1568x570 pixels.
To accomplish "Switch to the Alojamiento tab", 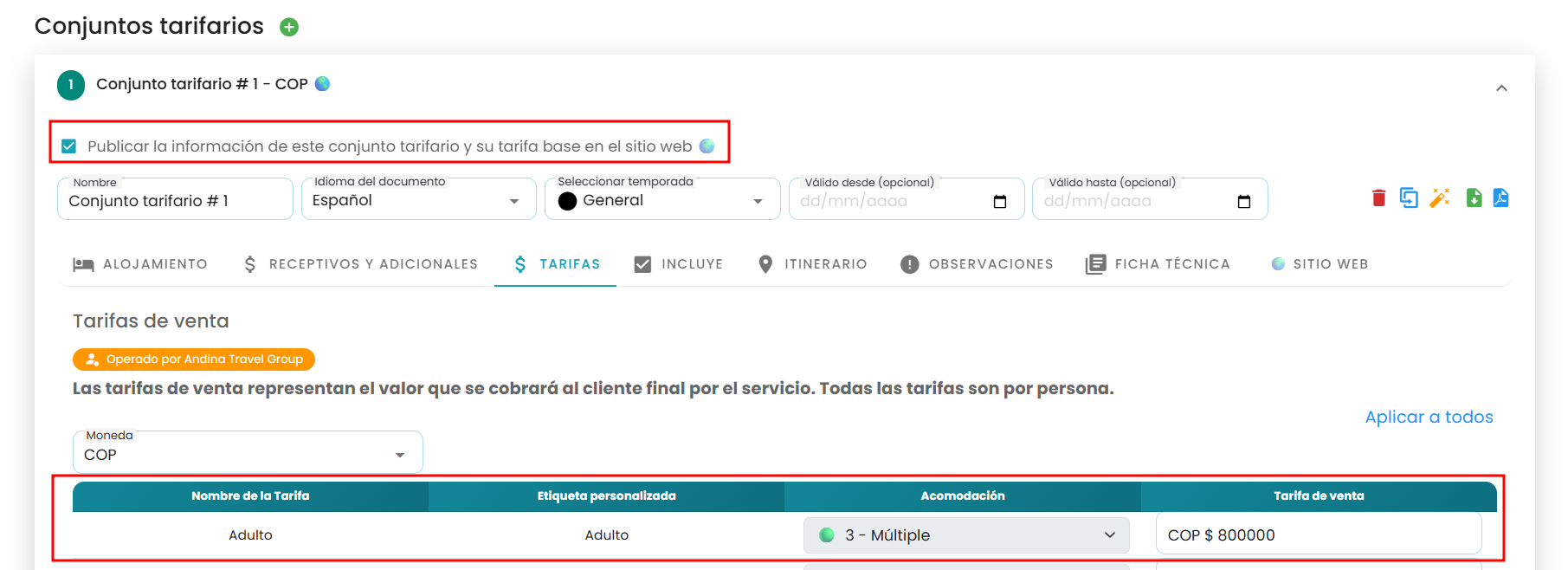I will coord(140,264).
